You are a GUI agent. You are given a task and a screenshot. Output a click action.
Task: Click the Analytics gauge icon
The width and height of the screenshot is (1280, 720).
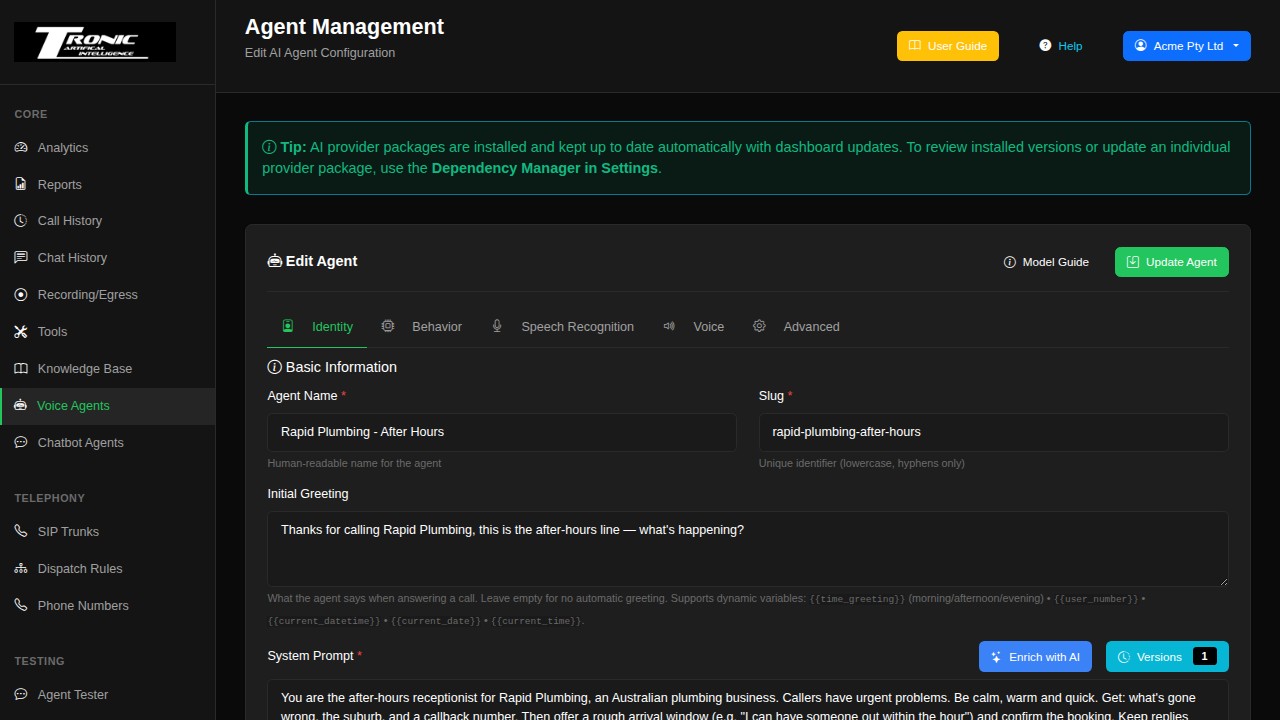coord(21,148)
